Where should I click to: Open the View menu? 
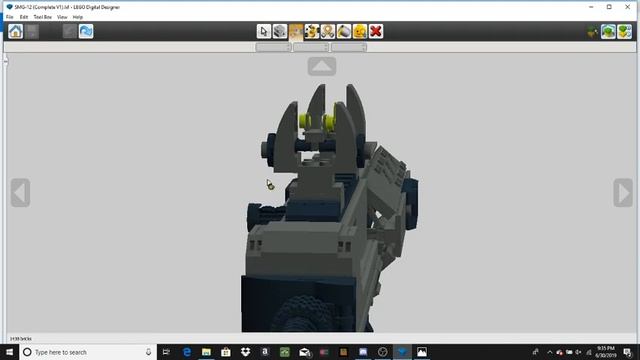[62, 17]
